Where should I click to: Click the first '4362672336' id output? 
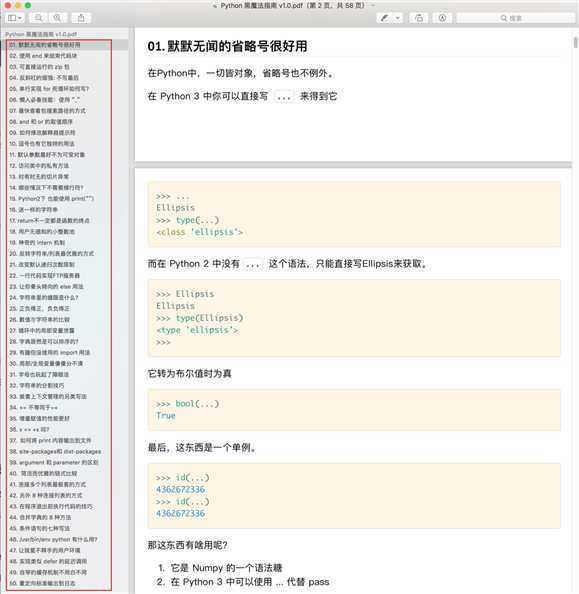(180, 489)
